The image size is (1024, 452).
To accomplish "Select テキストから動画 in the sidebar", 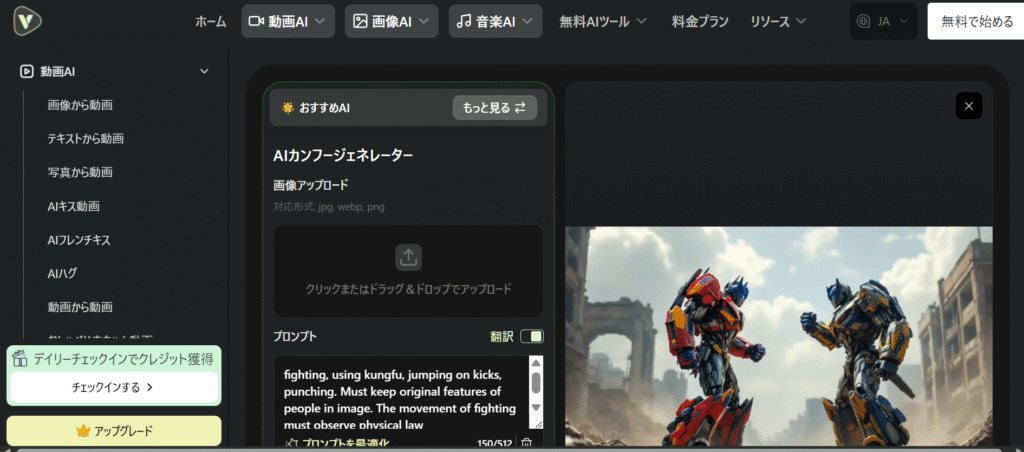I will [86, 138].
